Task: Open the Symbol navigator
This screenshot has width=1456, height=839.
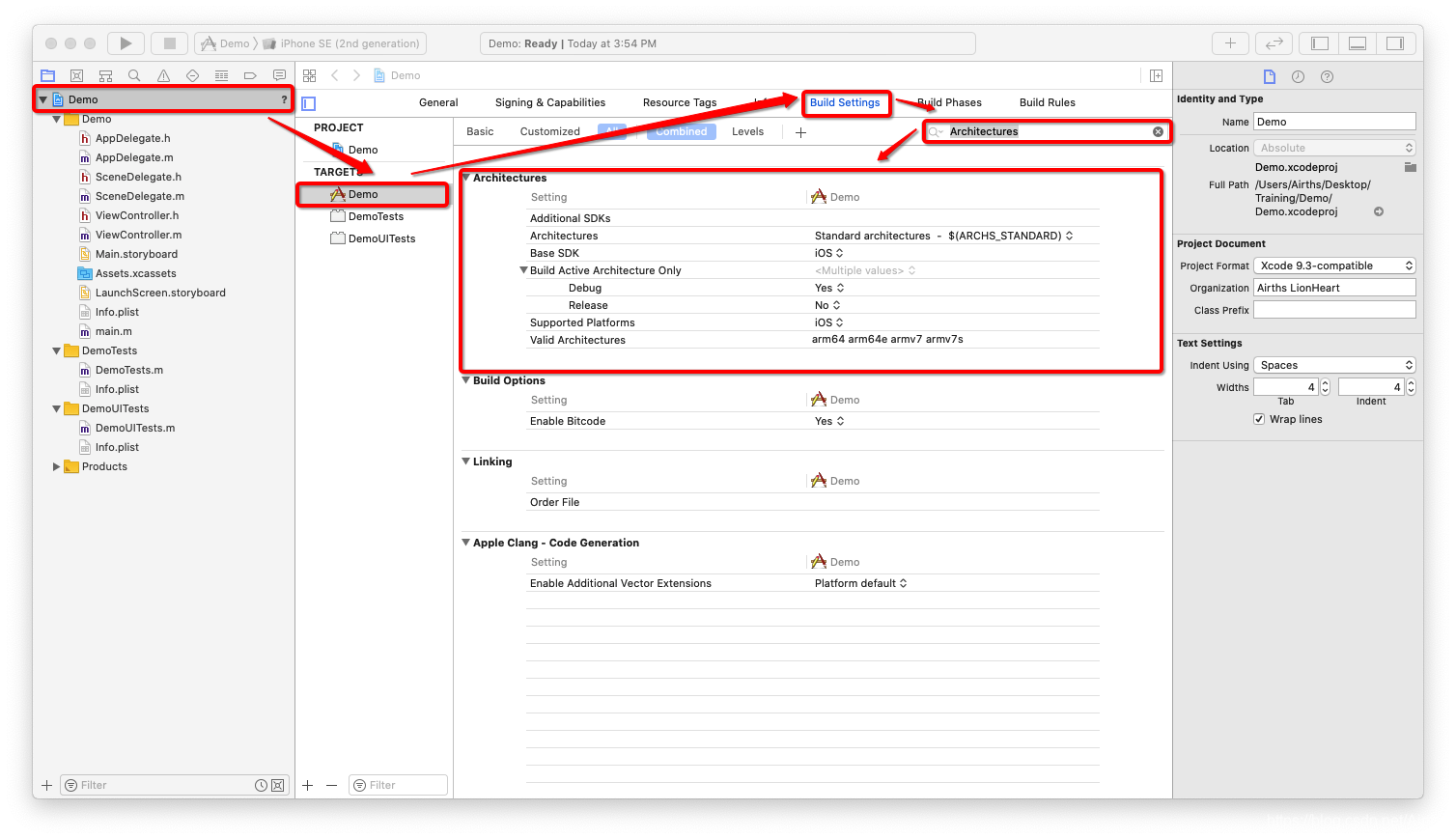Action: tap(106, 75)
